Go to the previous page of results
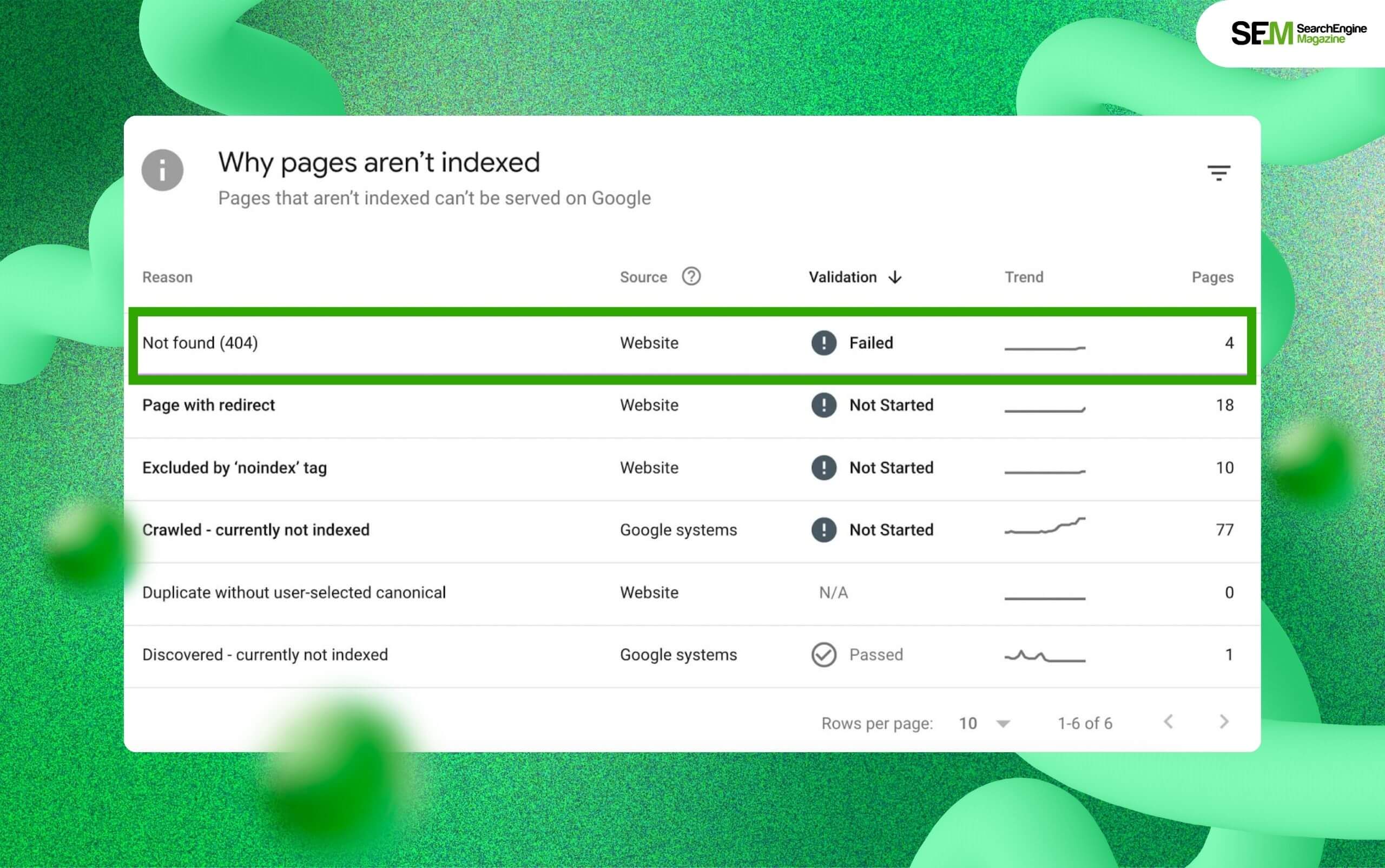The width and height of the screenshot is (1385, 868). point(1168,721)
